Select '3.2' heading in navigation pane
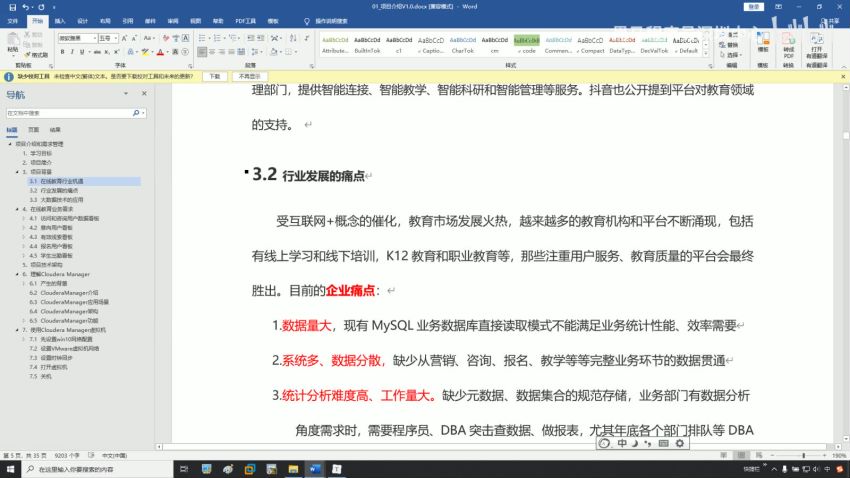 coord(54,190)
